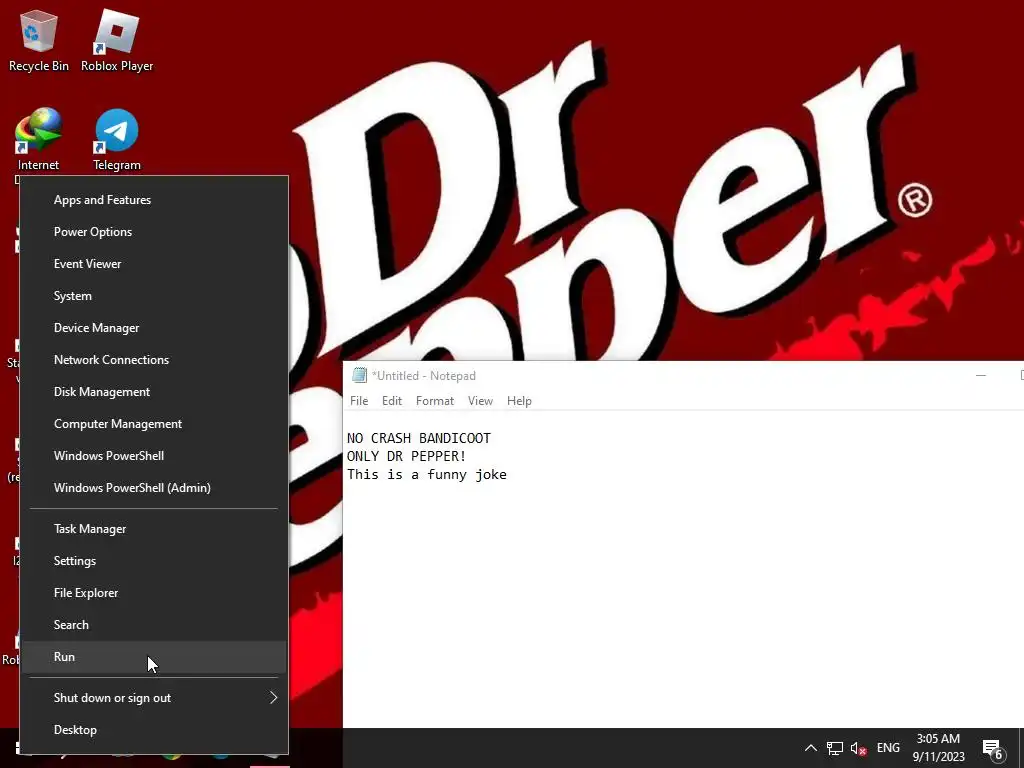Choose Search in the context menu

154,625
